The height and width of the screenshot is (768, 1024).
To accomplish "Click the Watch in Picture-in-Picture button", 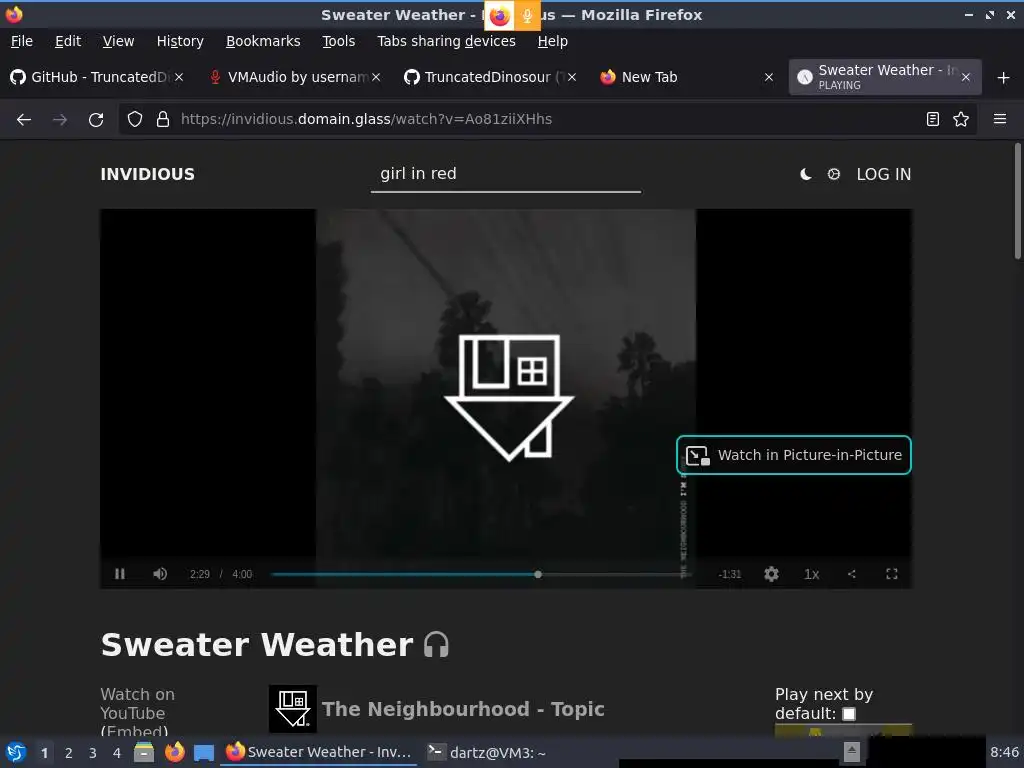I will tap(794, 455).
